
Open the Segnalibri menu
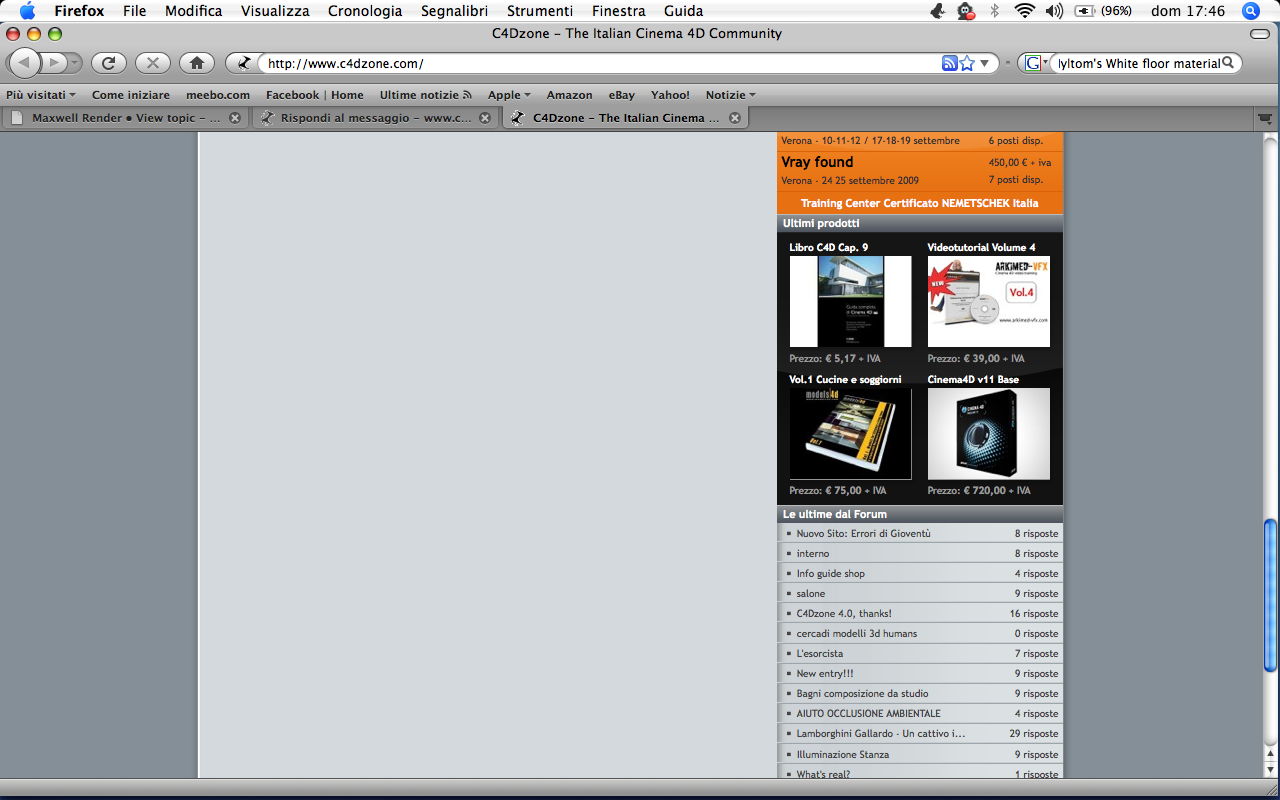click(454, 11)
